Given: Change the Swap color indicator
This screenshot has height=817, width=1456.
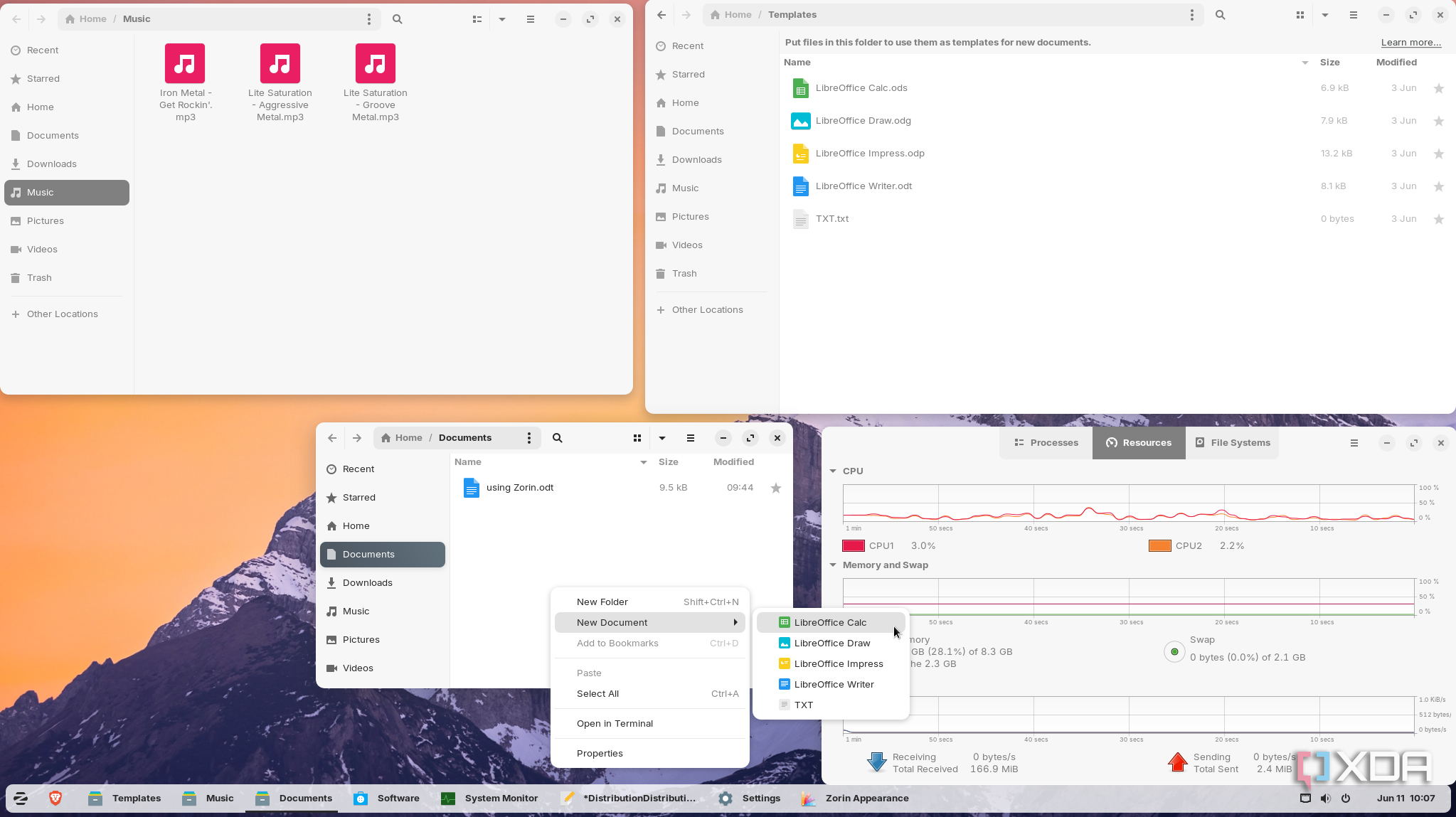Looking at the screenshot, I should [x=1174, y=652].
